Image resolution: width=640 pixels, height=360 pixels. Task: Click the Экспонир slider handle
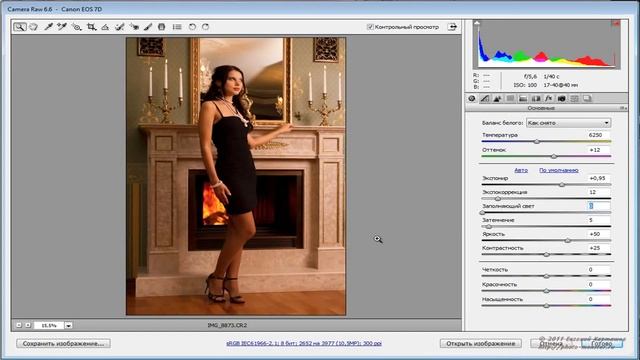point(562,185)
